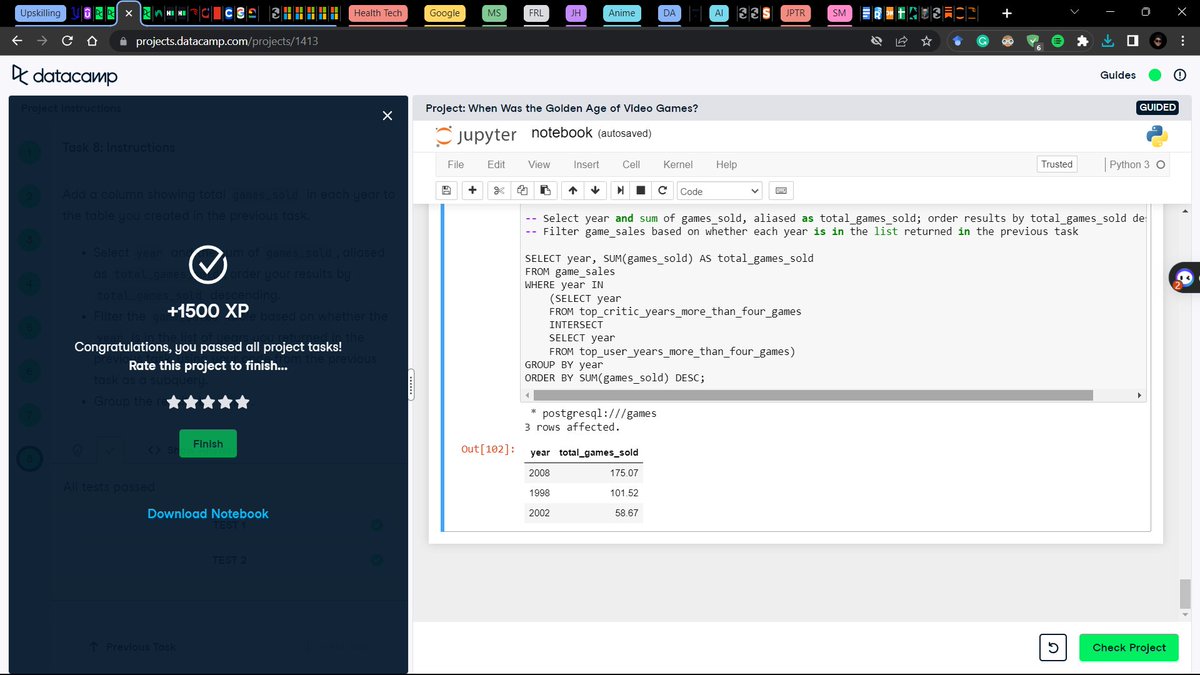Screen dimensions: 1200x675
Task: Move the selected cell down
Action: coord(595,190)
